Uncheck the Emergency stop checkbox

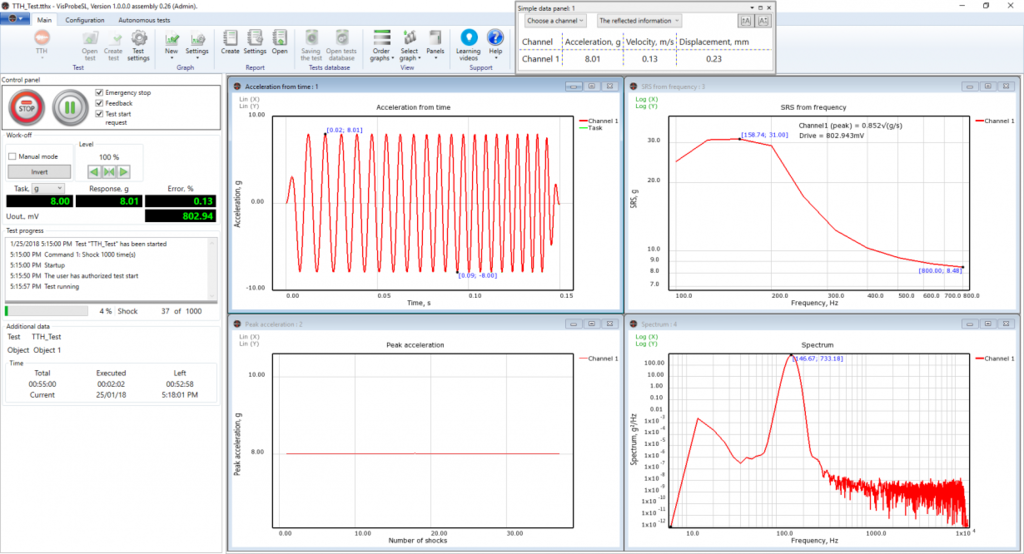pos(99,92)
